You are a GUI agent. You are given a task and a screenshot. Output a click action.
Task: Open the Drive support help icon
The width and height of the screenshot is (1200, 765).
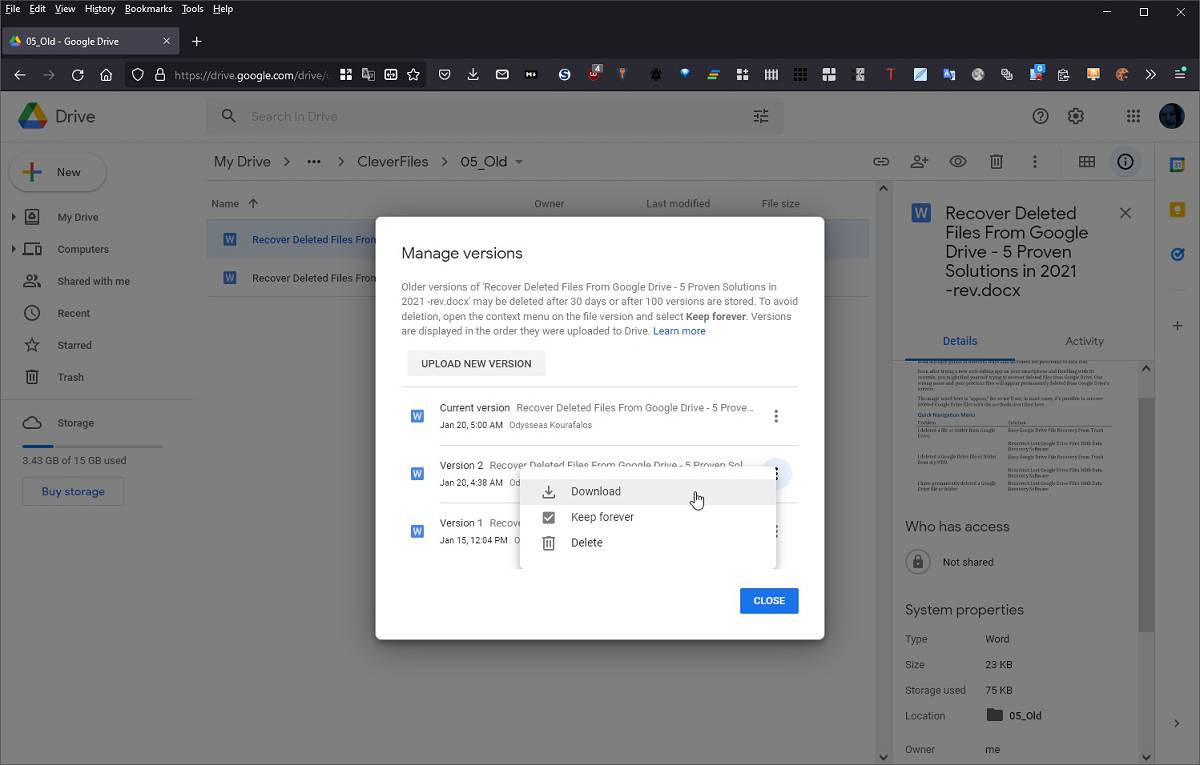click(x=1040, y=116)
